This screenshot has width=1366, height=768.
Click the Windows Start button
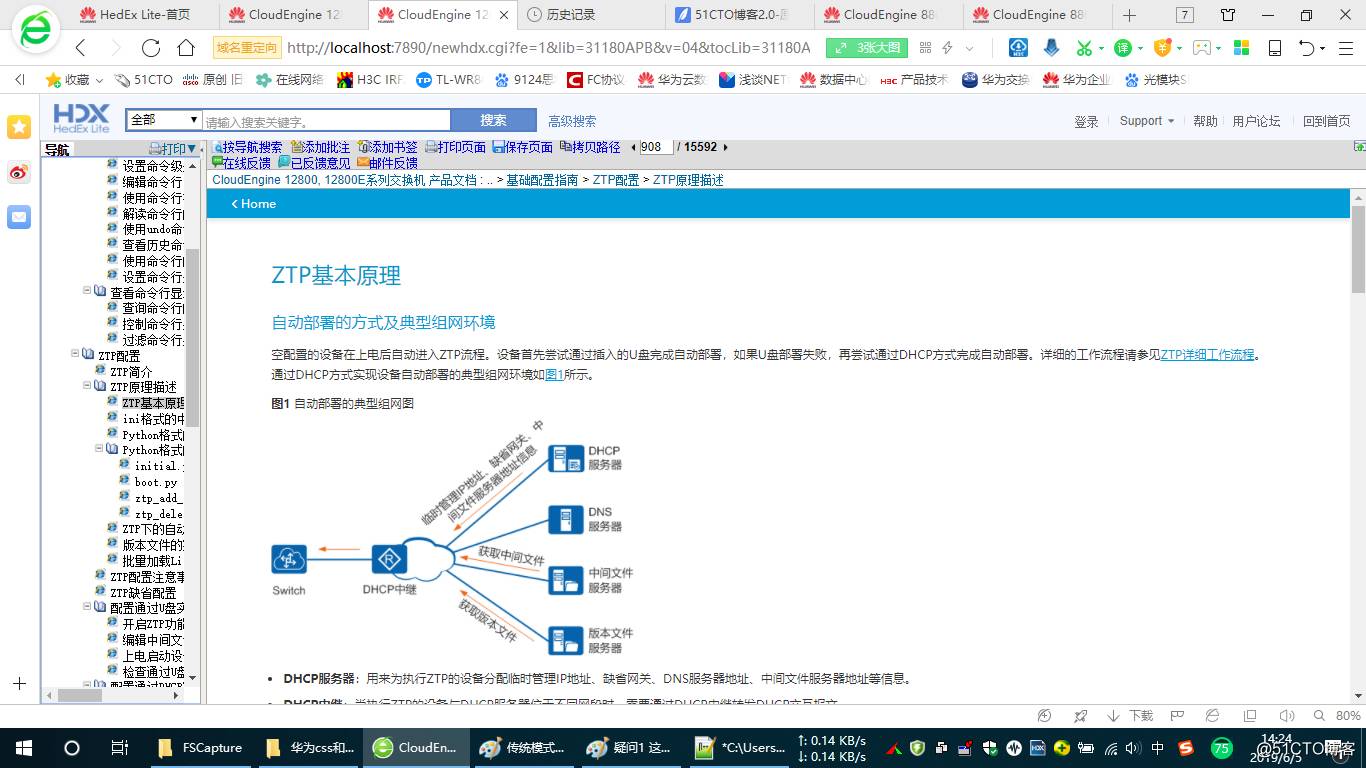[x=23, y=748]
